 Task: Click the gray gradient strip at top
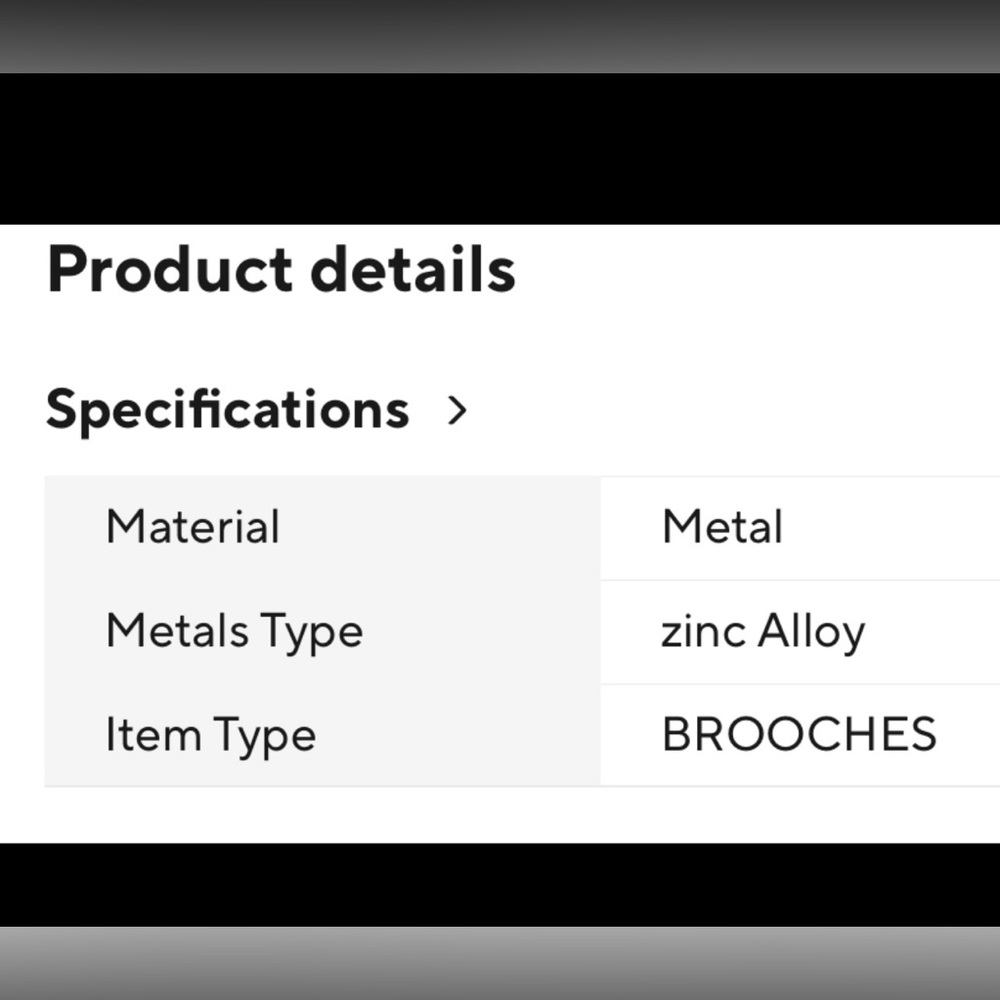coord(500,36)
